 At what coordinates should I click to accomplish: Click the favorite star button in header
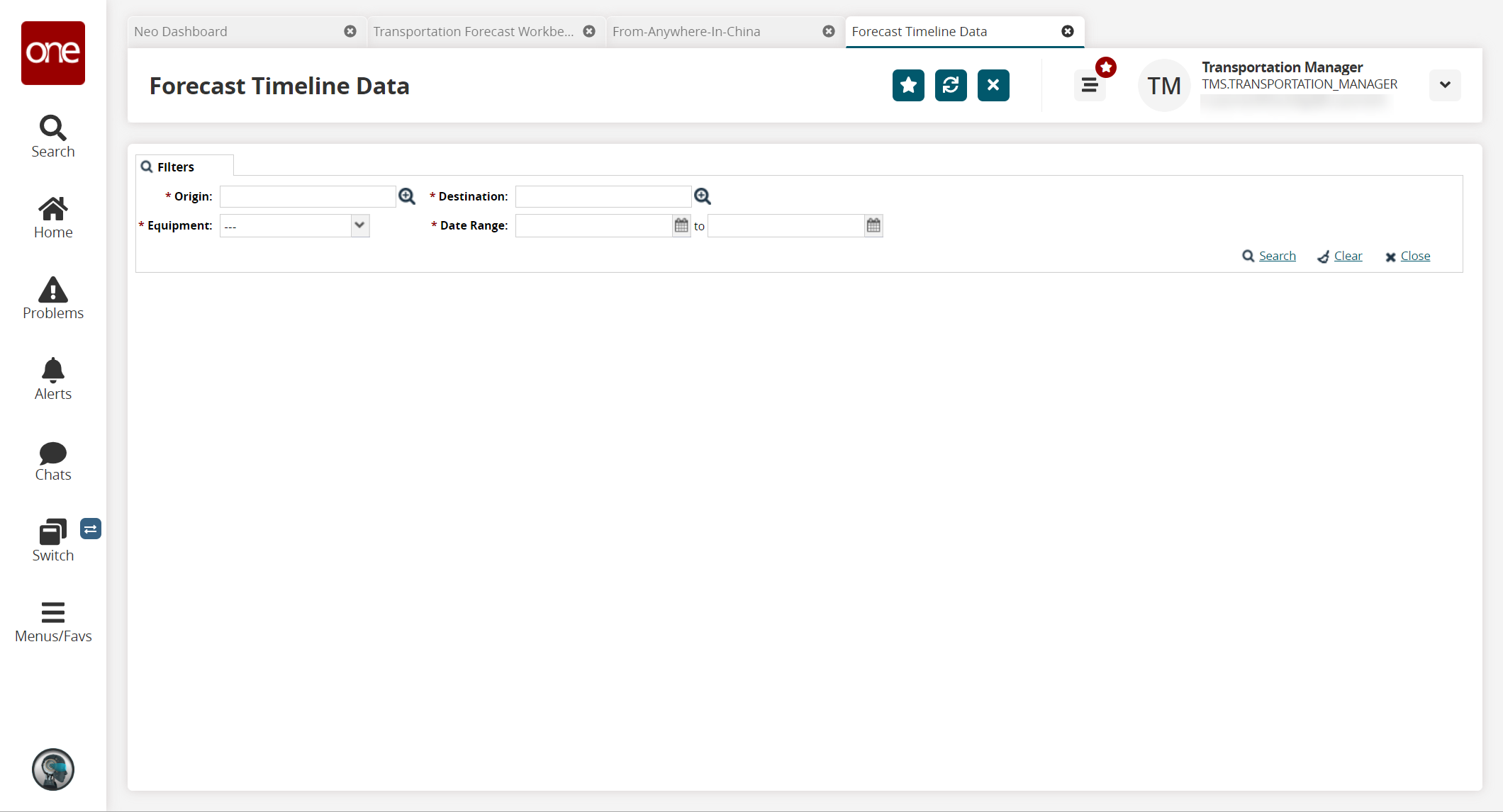908,86
